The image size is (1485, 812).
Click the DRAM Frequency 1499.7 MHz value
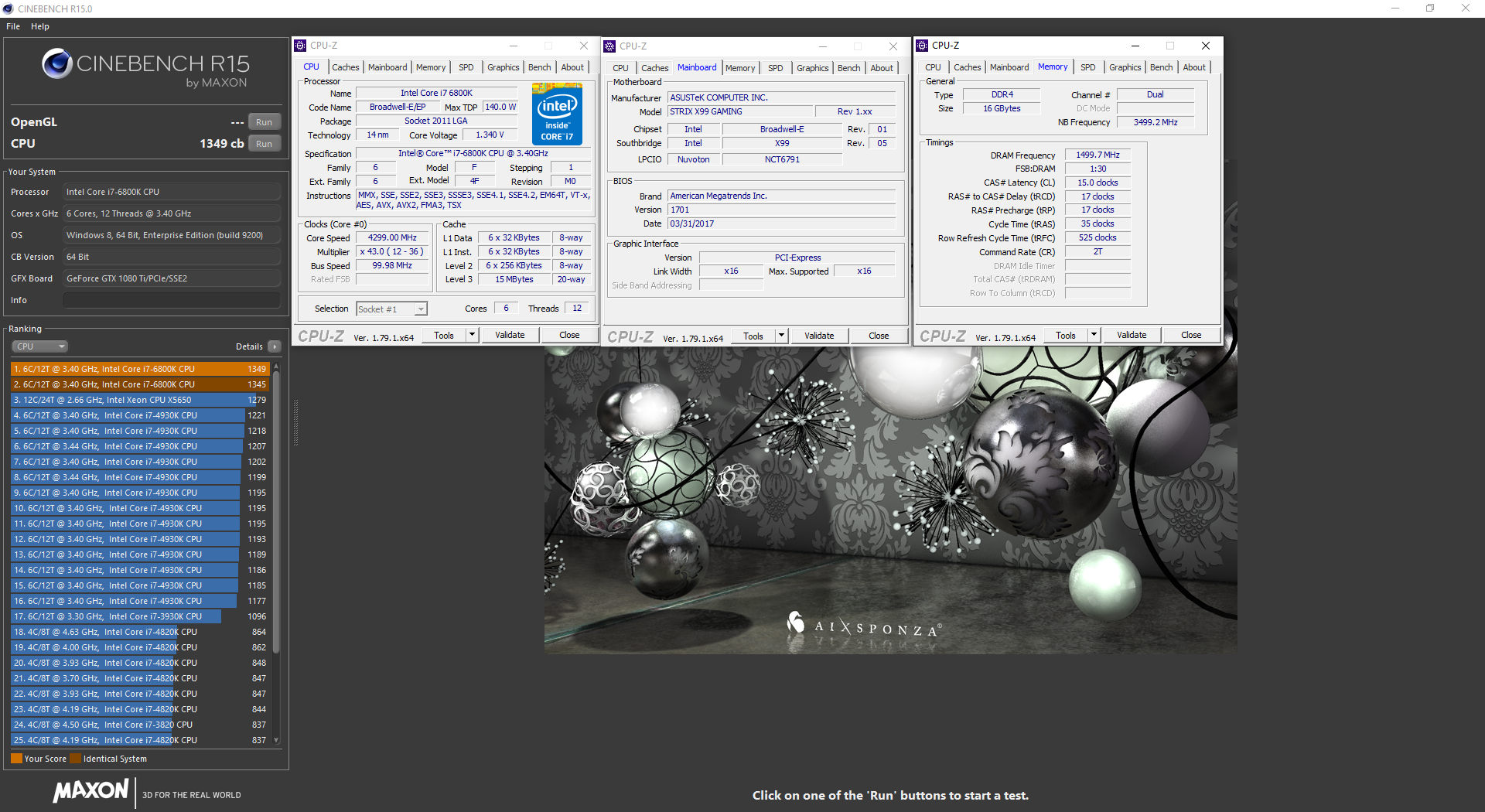[x=1098, y=155]
